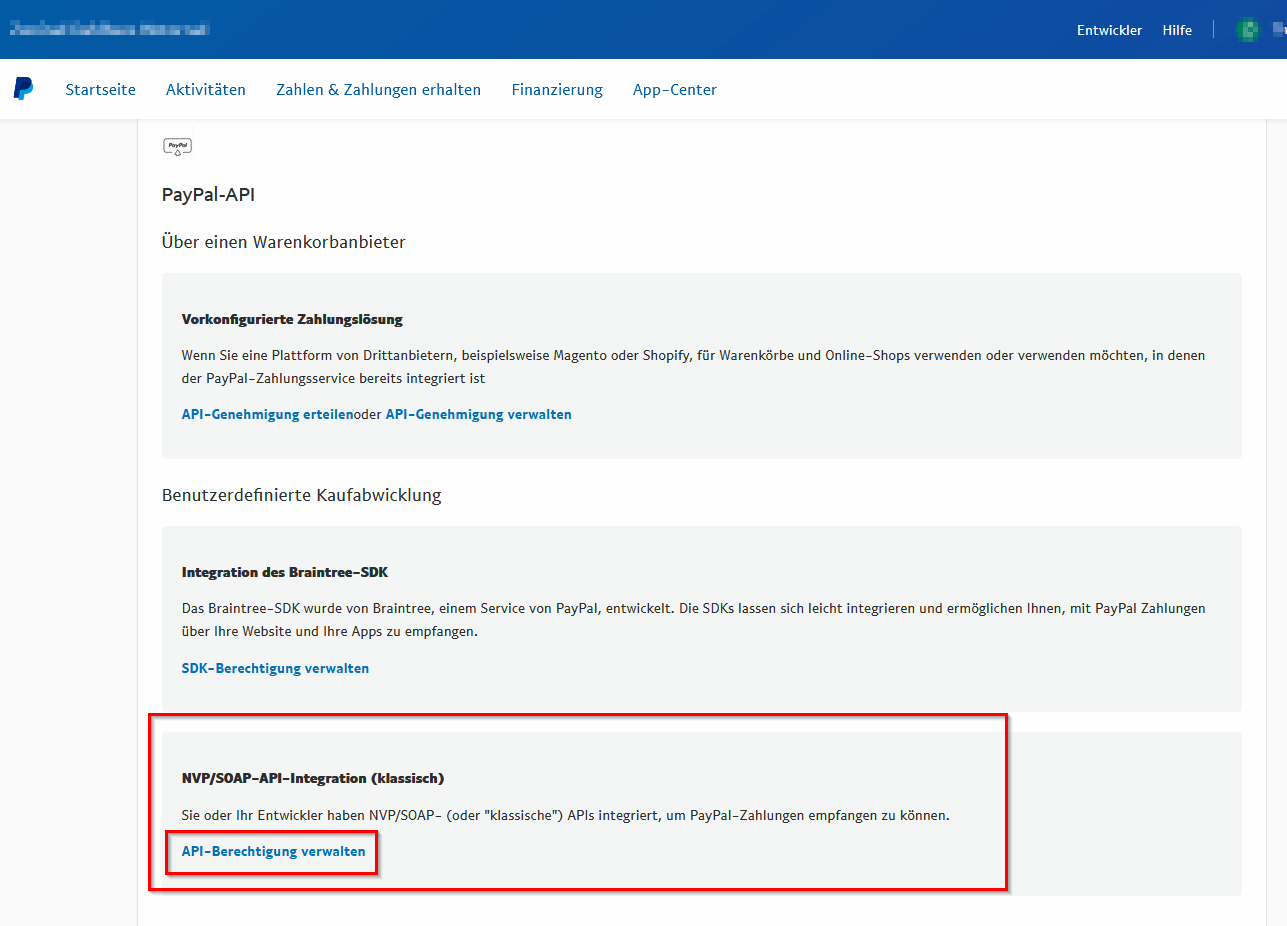Click the small PayPal icon above PayPal-API heading
The height and width of the screenshot is (926, 1287).
(x=177, y=147)
